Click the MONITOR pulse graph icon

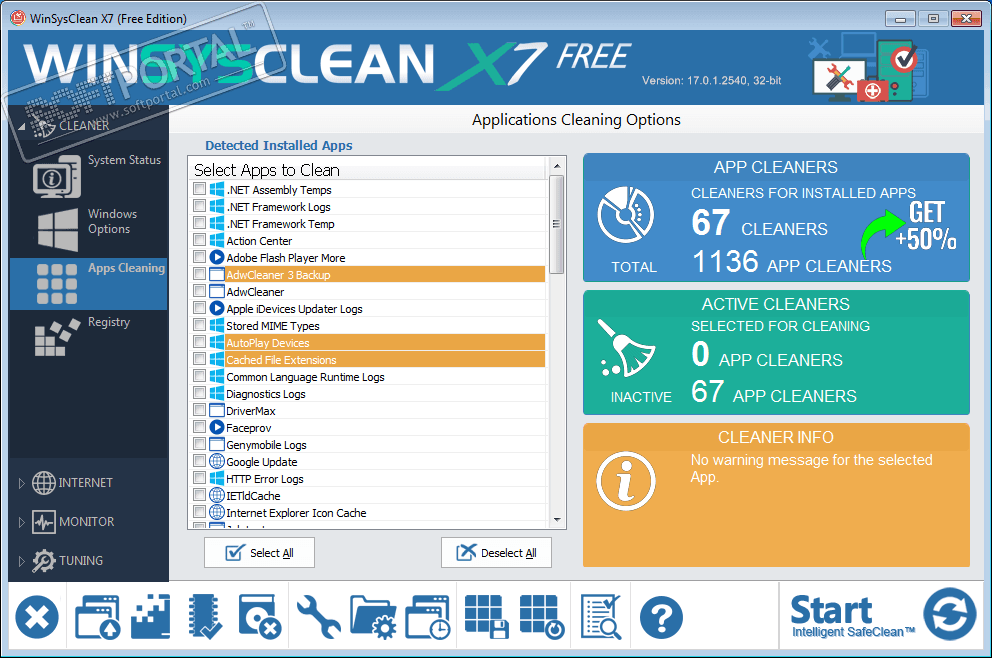[x=44, y=522]
